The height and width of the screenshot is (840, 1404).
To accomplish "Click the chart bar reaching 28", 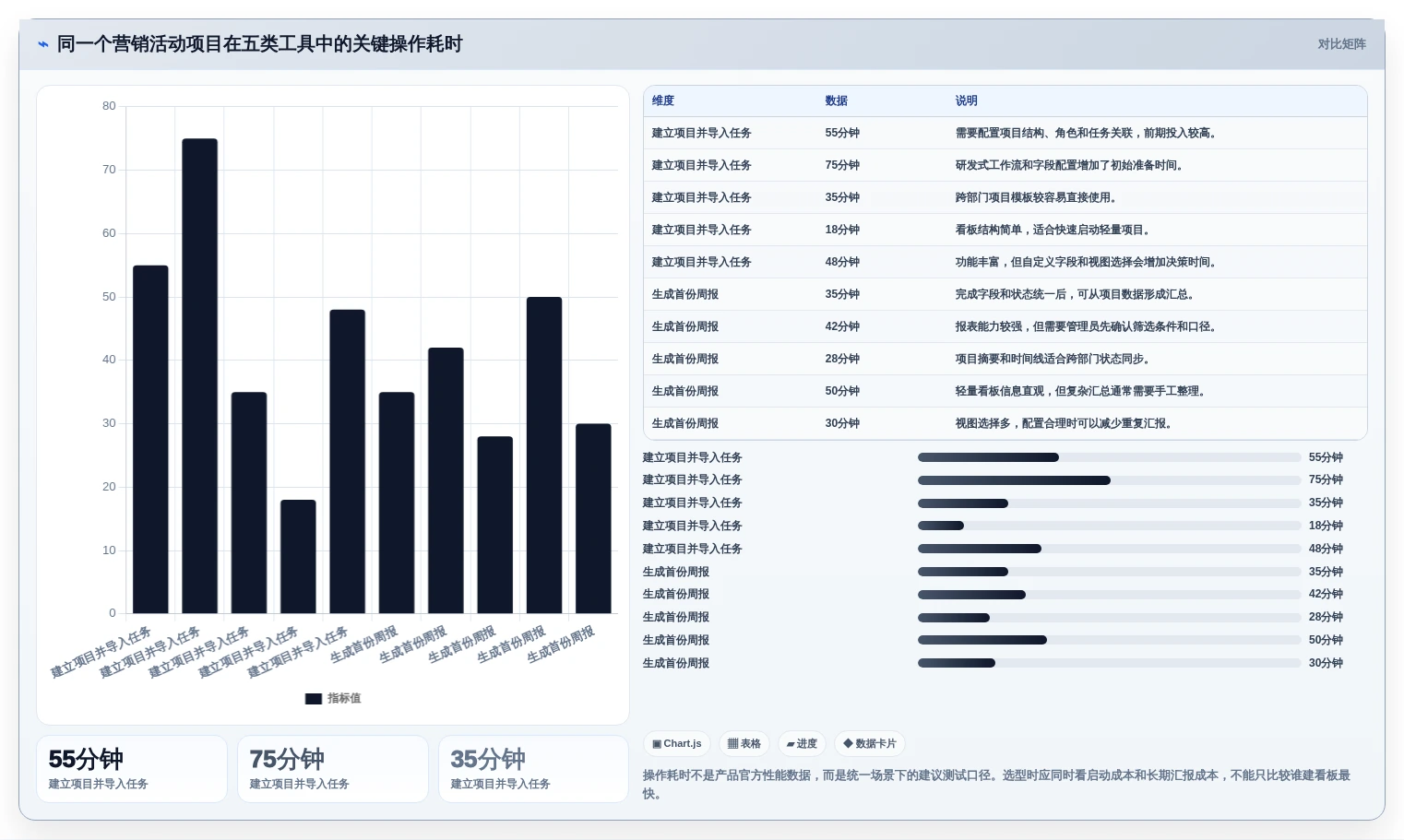I will point(494,525).
